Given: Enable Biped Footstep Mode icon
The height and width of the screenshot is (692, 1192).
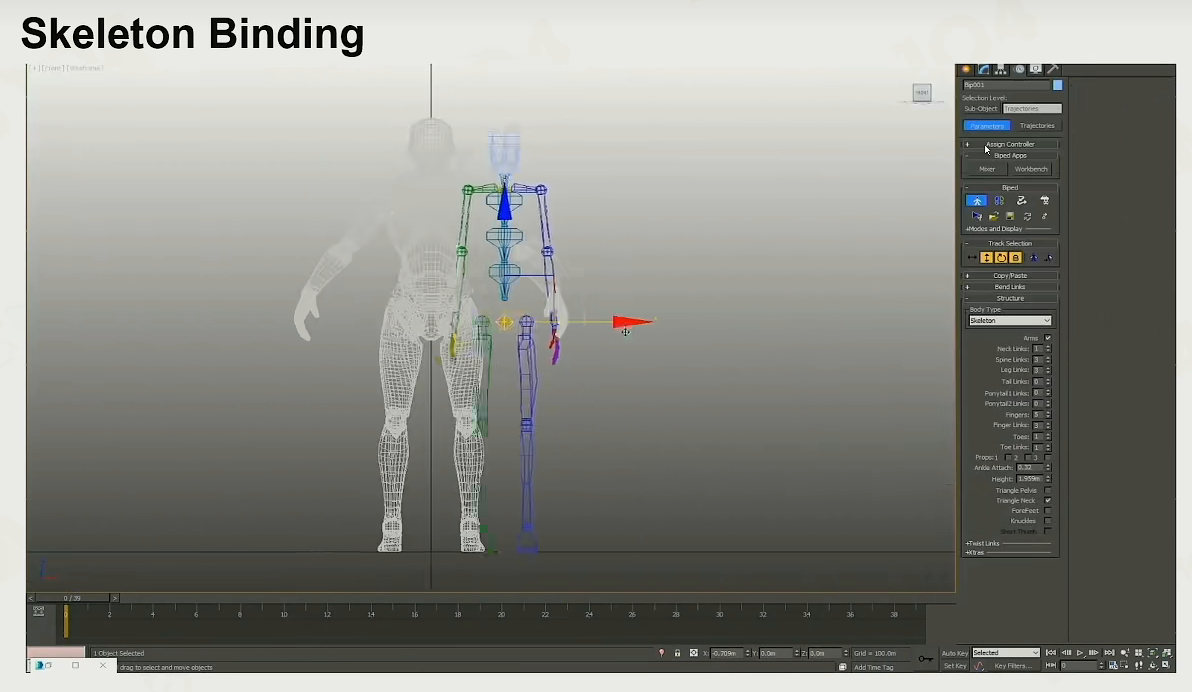Looking at the screenshot, I should coord(999,201).
